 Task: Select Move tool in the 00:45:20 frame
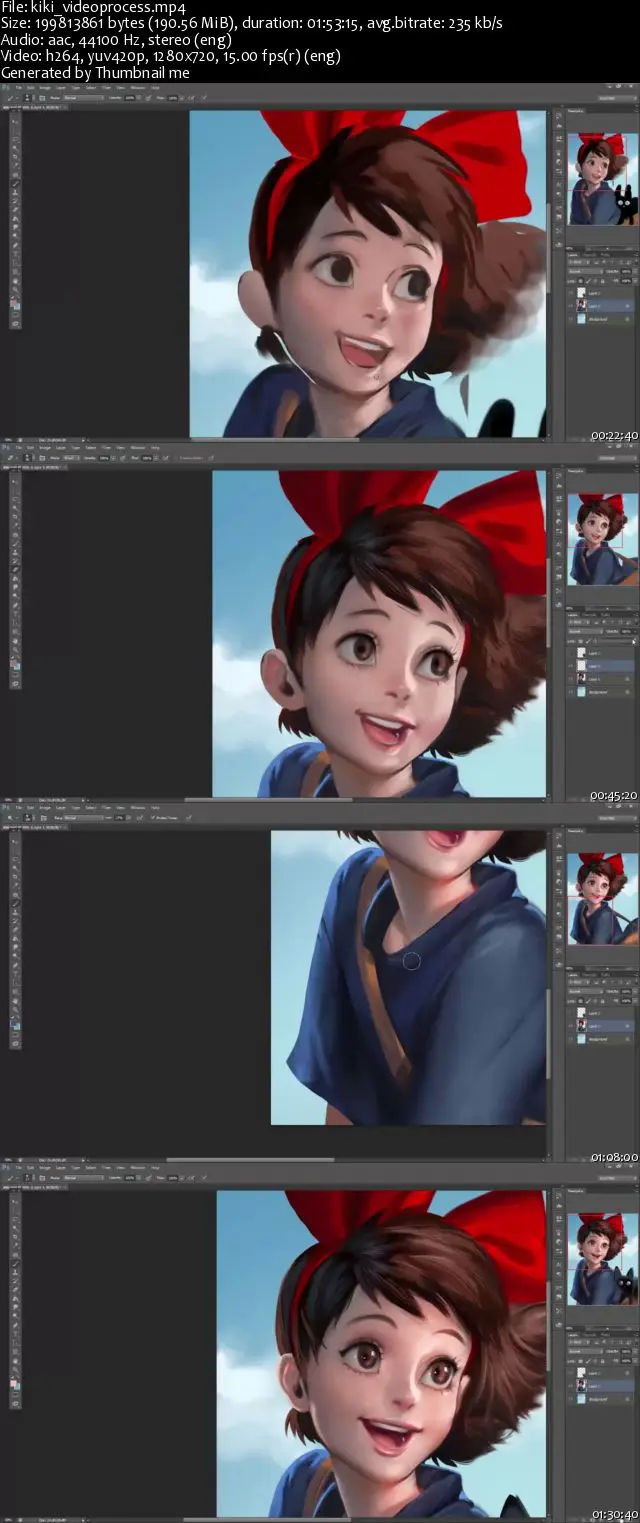[x=15, y=482]
